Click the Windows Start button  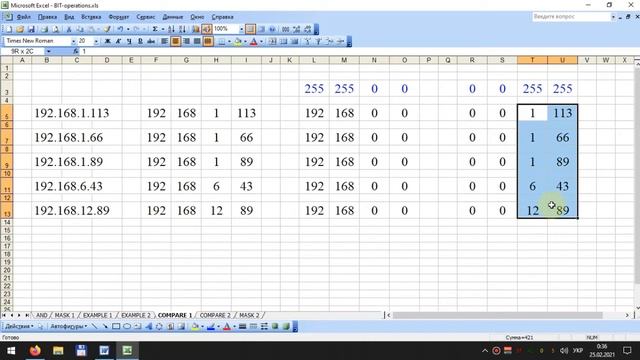(11, 351)
